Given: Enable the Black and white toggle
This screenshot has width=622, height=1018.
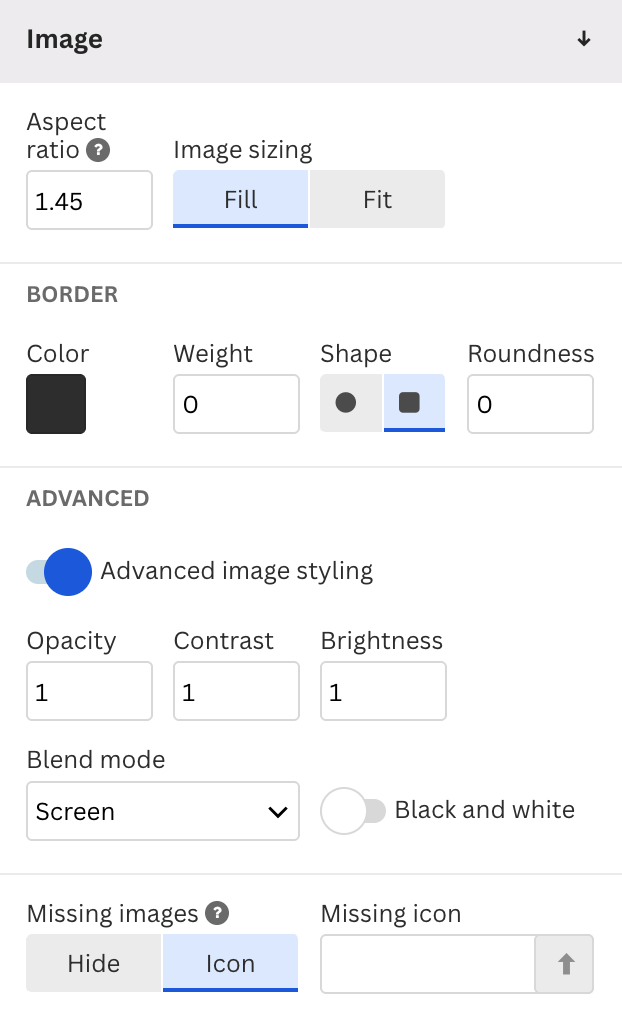Looking at the screenshot, I should 353,810.
